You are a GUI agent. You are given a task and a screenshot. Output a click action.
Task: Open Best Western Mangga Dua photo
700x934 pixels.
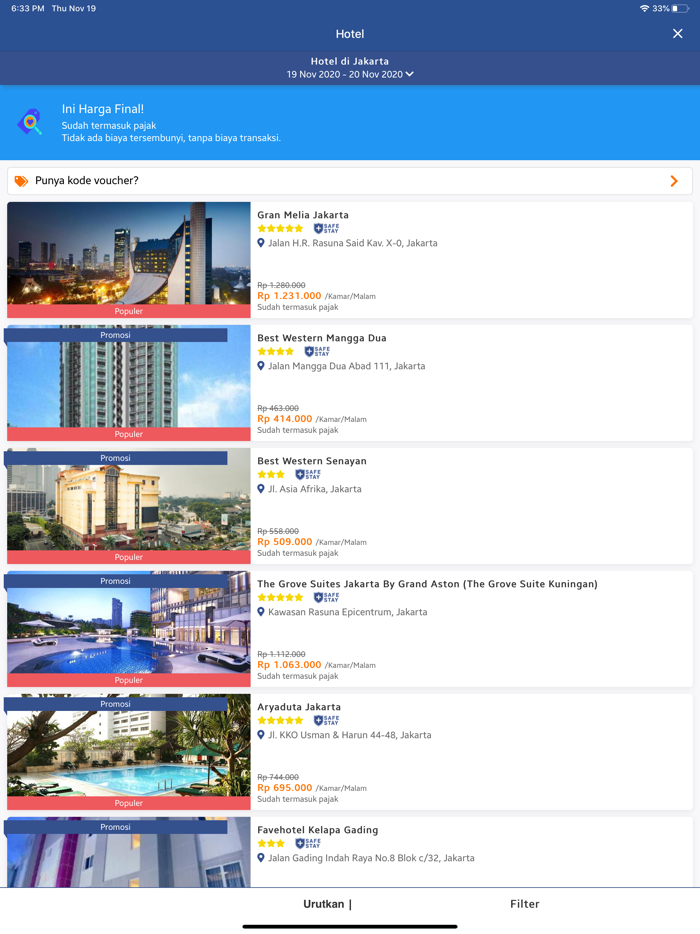[129, 384]
